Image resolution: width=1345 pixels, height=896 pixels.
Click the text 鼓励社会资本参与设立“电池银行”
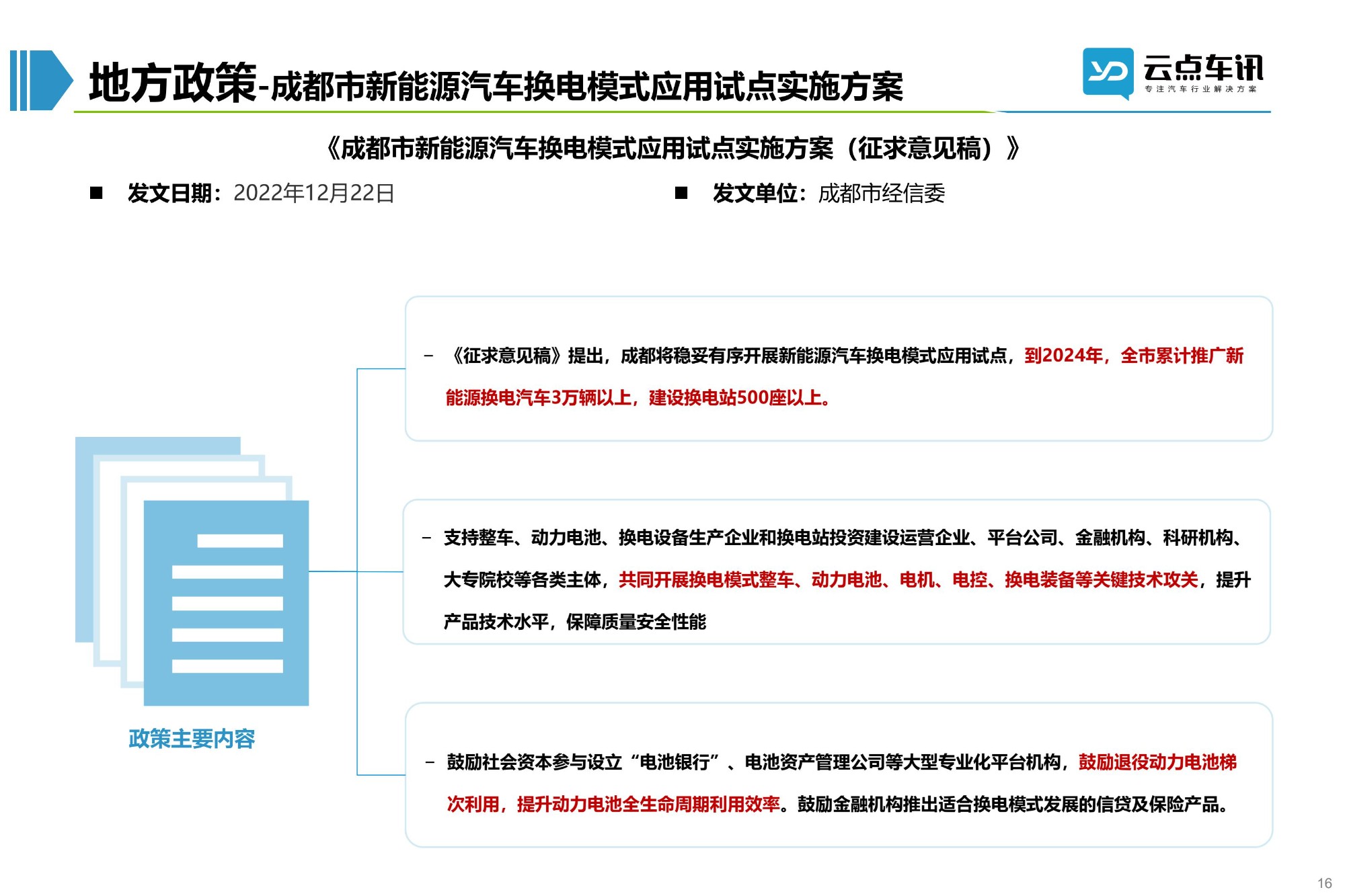583,762
